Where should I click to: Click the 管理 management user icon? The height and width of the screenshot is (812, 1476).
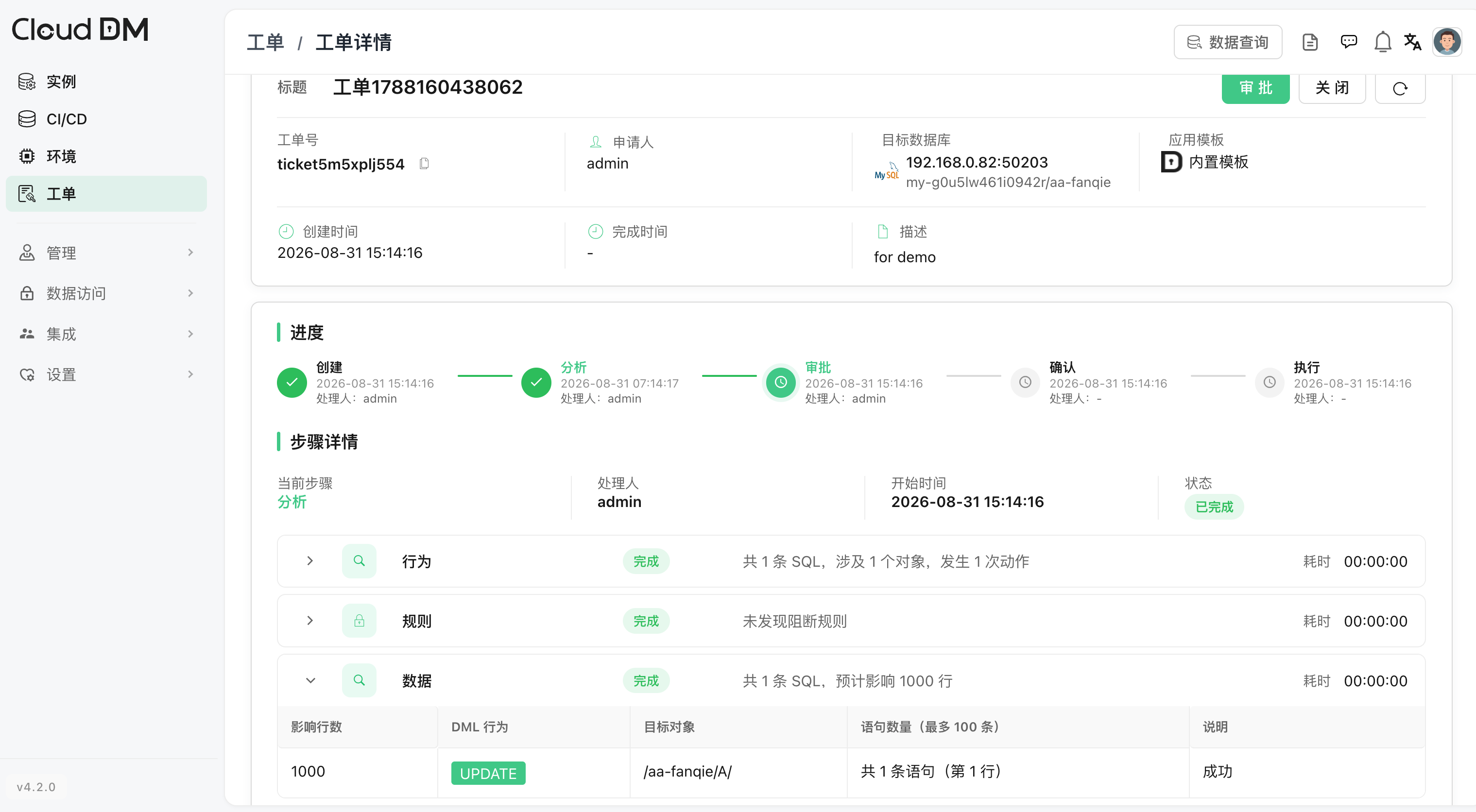click(27, 253)
